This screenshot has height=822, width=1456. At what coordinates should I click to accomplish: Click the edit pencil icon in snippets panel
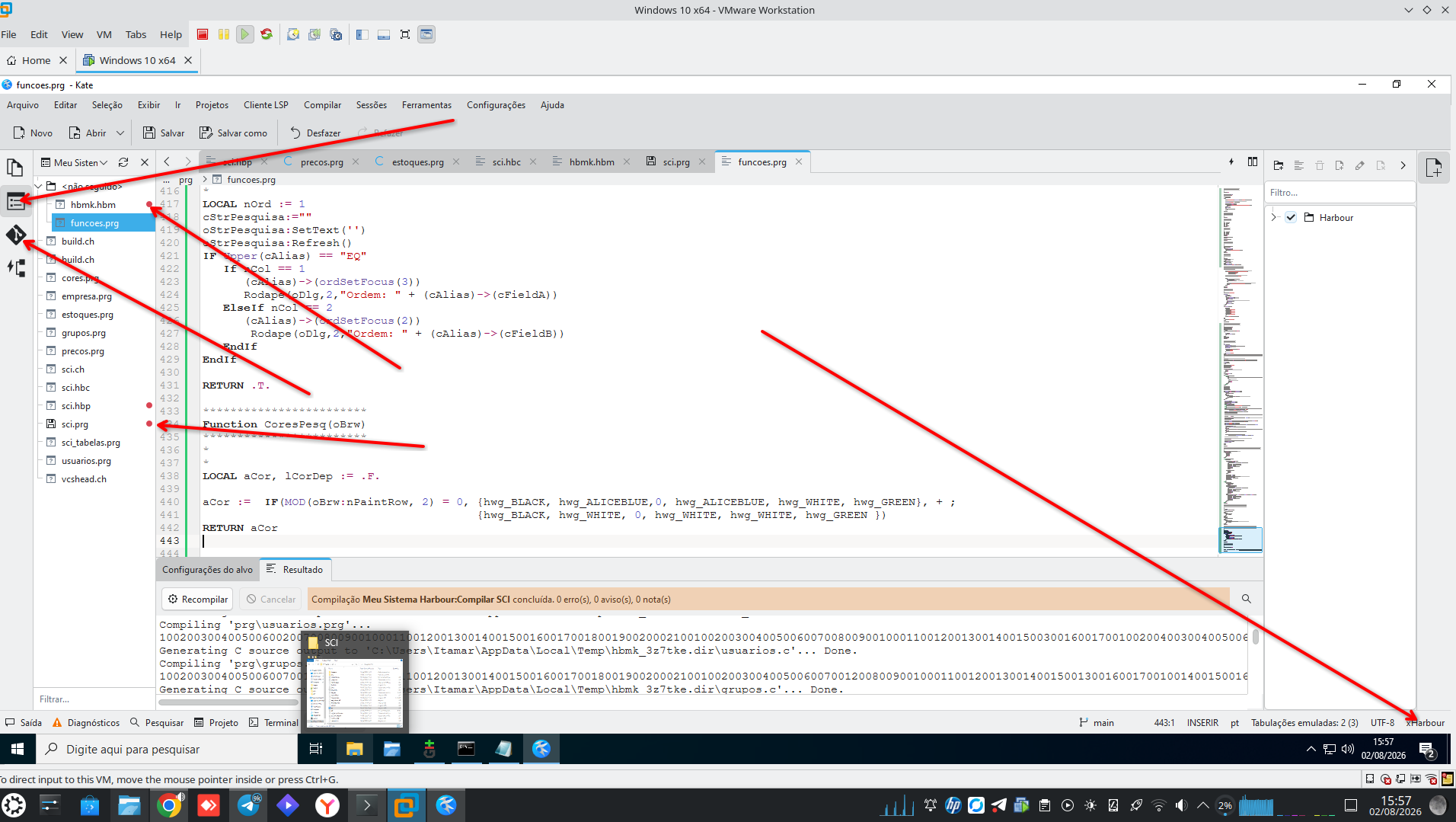click(1360, 165)
